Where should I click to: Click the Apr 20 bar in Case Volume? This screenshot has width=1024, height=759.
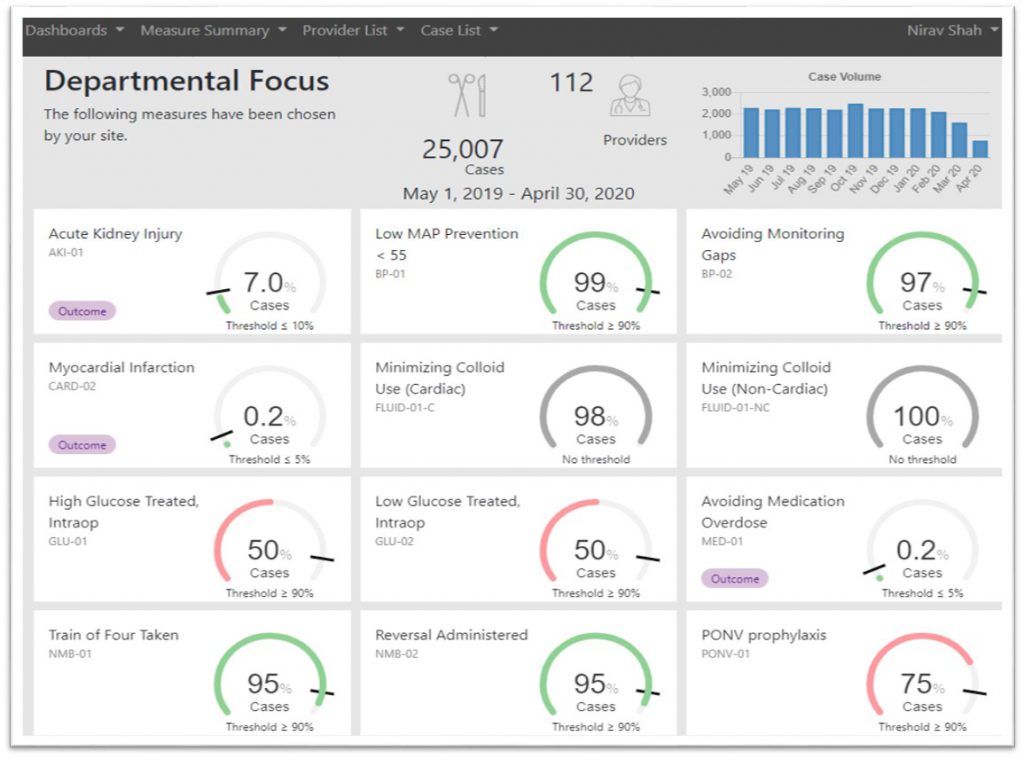[980, 148]
